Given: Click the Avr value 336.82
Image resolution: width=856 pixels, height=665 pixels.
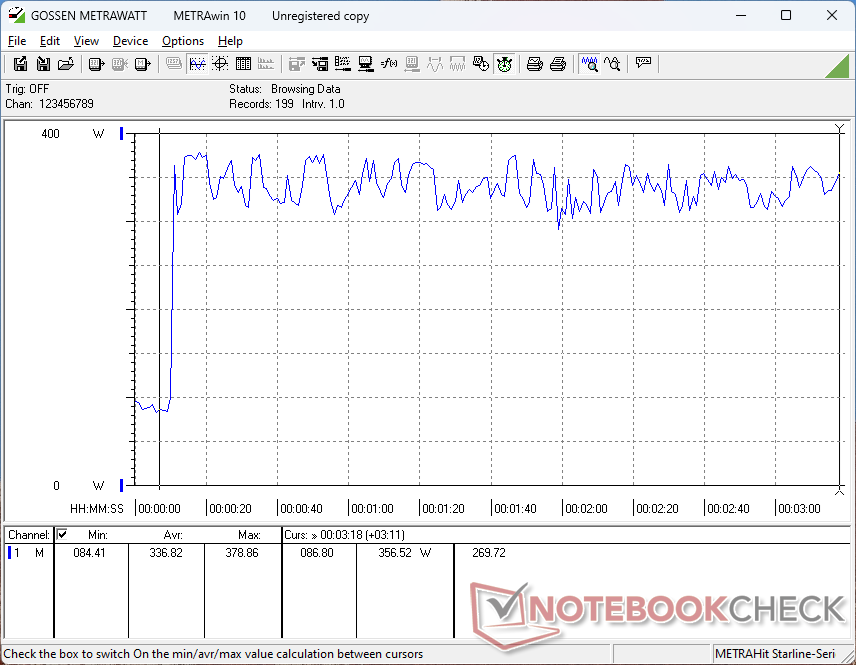Looking at the screenshot, I should point(166,553).
